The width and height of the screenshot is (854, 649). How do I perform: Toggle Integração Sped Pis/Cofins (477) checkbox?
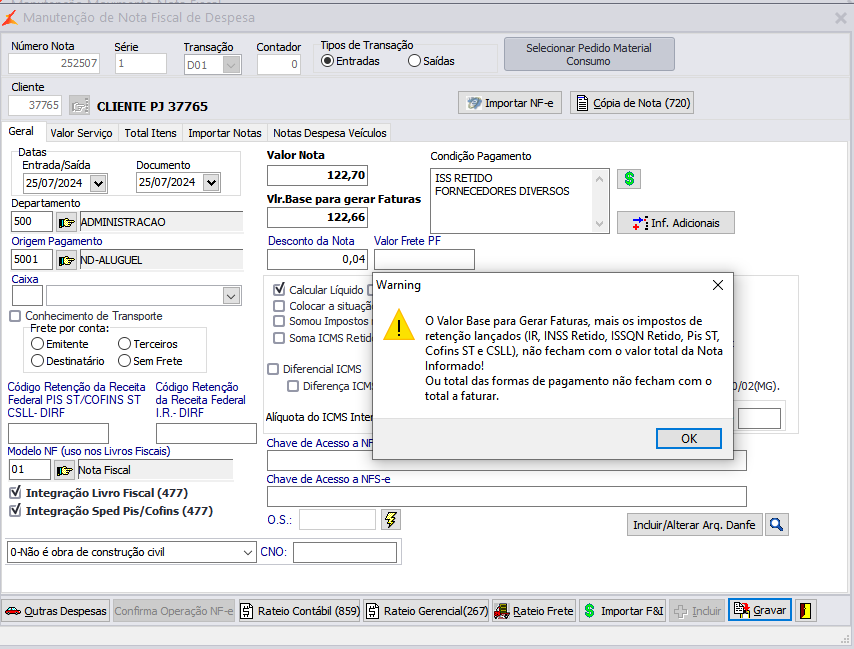(15, 511)
